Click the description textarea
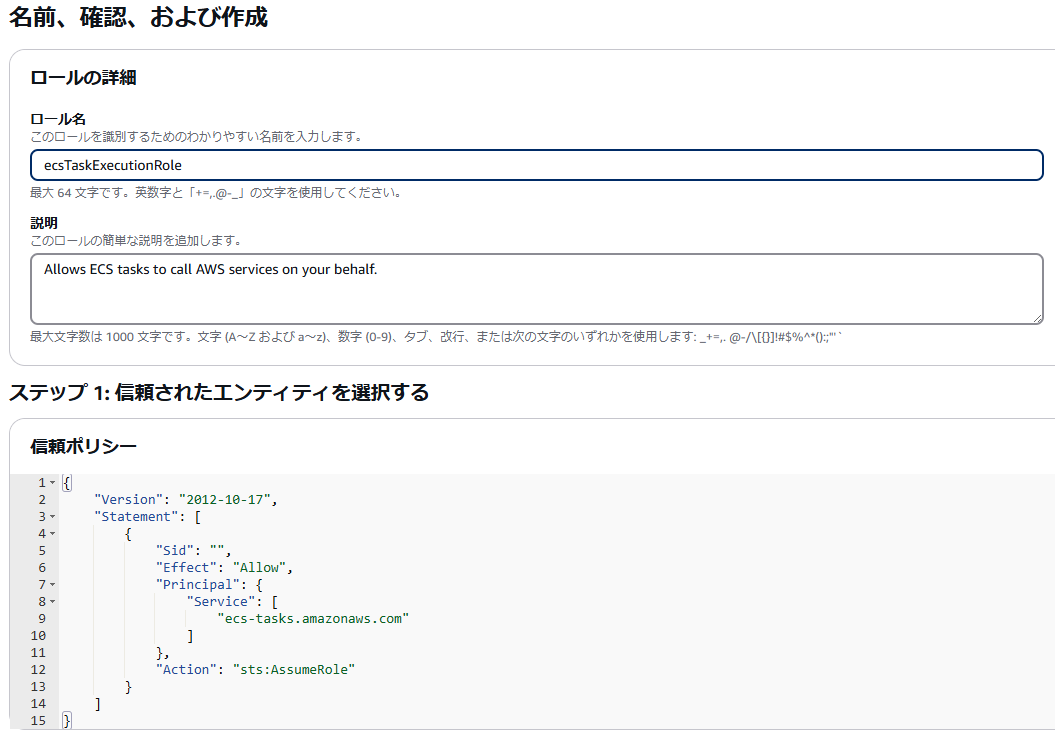Viewport: 1055px width, 735px height. [x=536, y=289]
